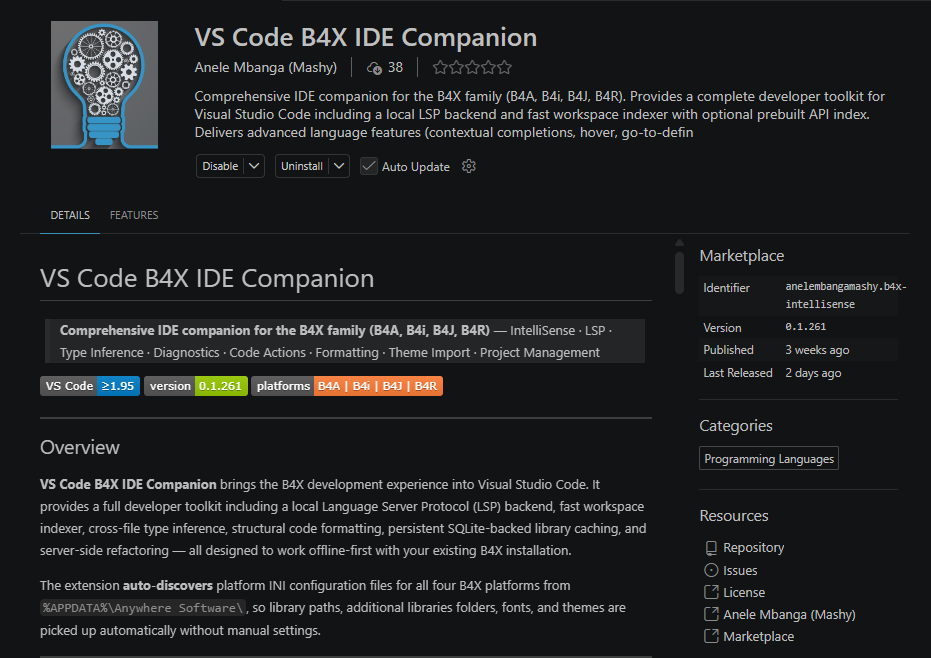Click the Overview heading
The width and height of the screenshot is (931, 658).
(80, 447)
